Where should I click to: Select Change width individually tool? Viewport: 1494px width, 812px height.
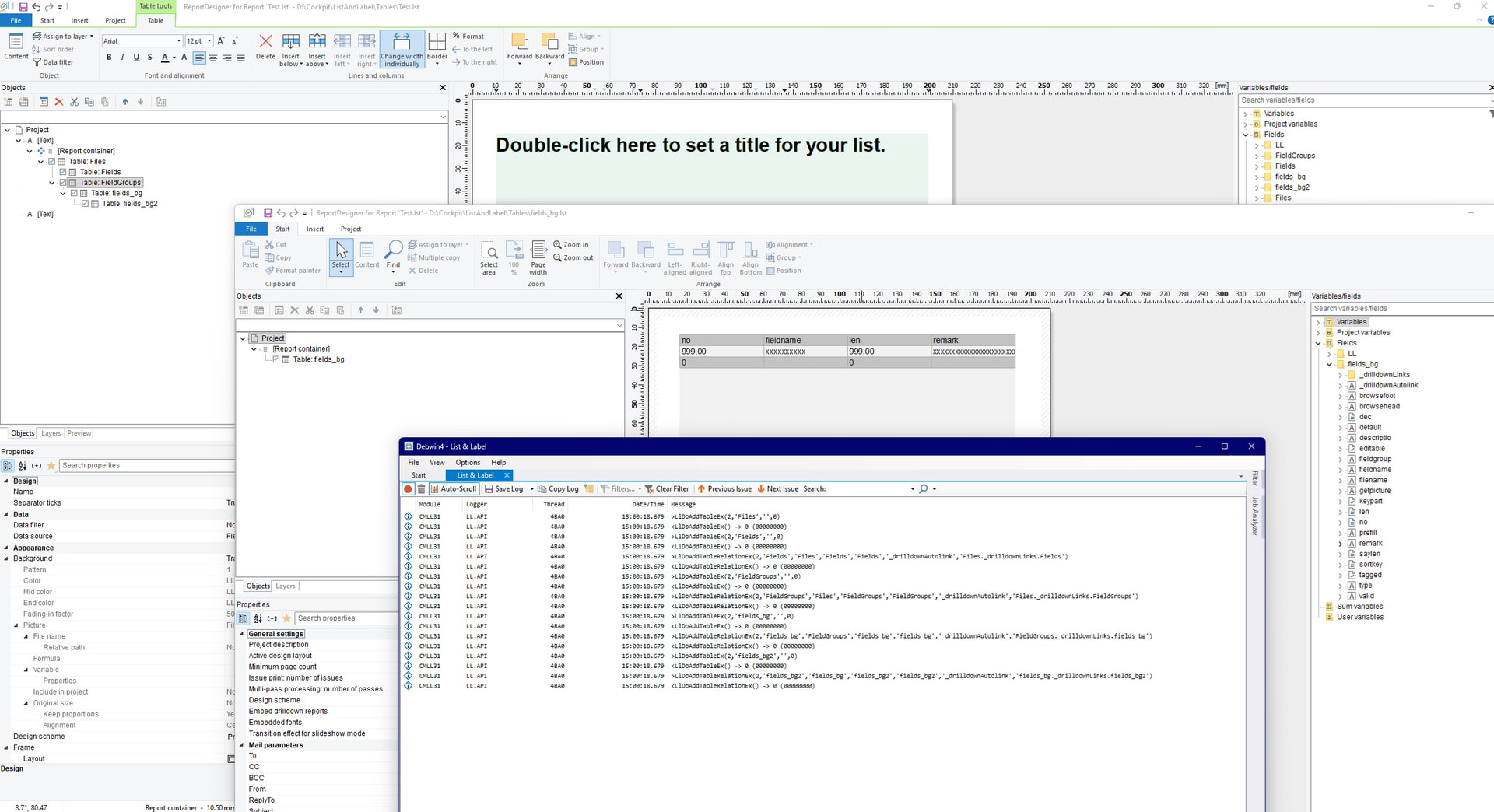(x=402, y=49)
